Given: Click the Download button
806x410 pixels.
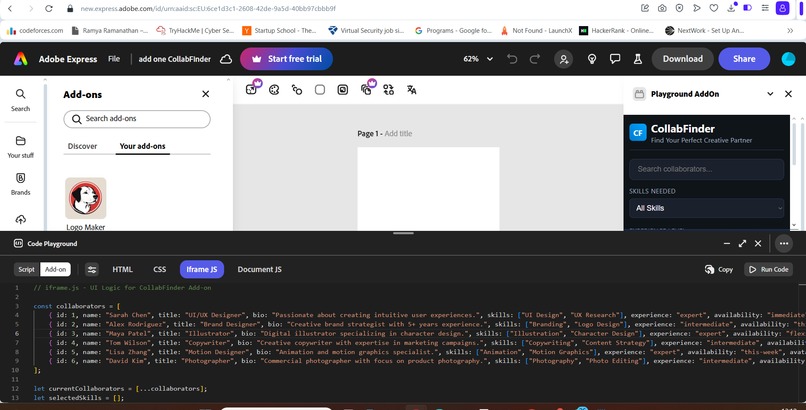Looking at the screenshot, I should pos(683,59).
